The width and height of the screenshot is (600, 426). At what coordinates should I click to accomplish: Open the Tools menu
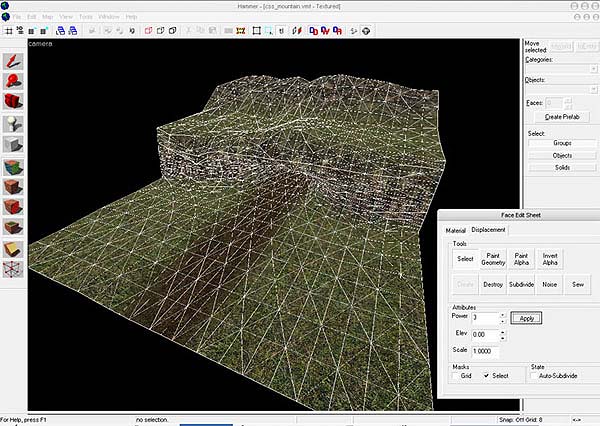[x=86, y=17]
